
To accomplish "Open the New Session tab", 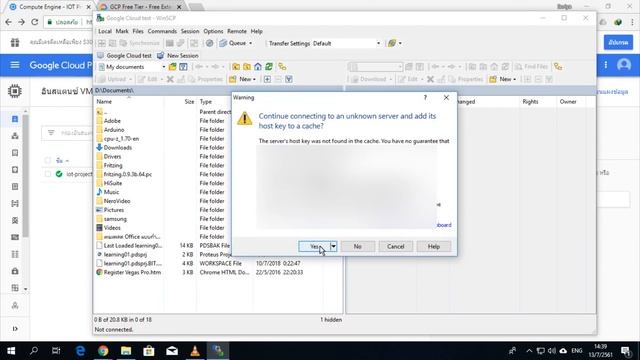I will pyautogui.click(x=178, y=56).
